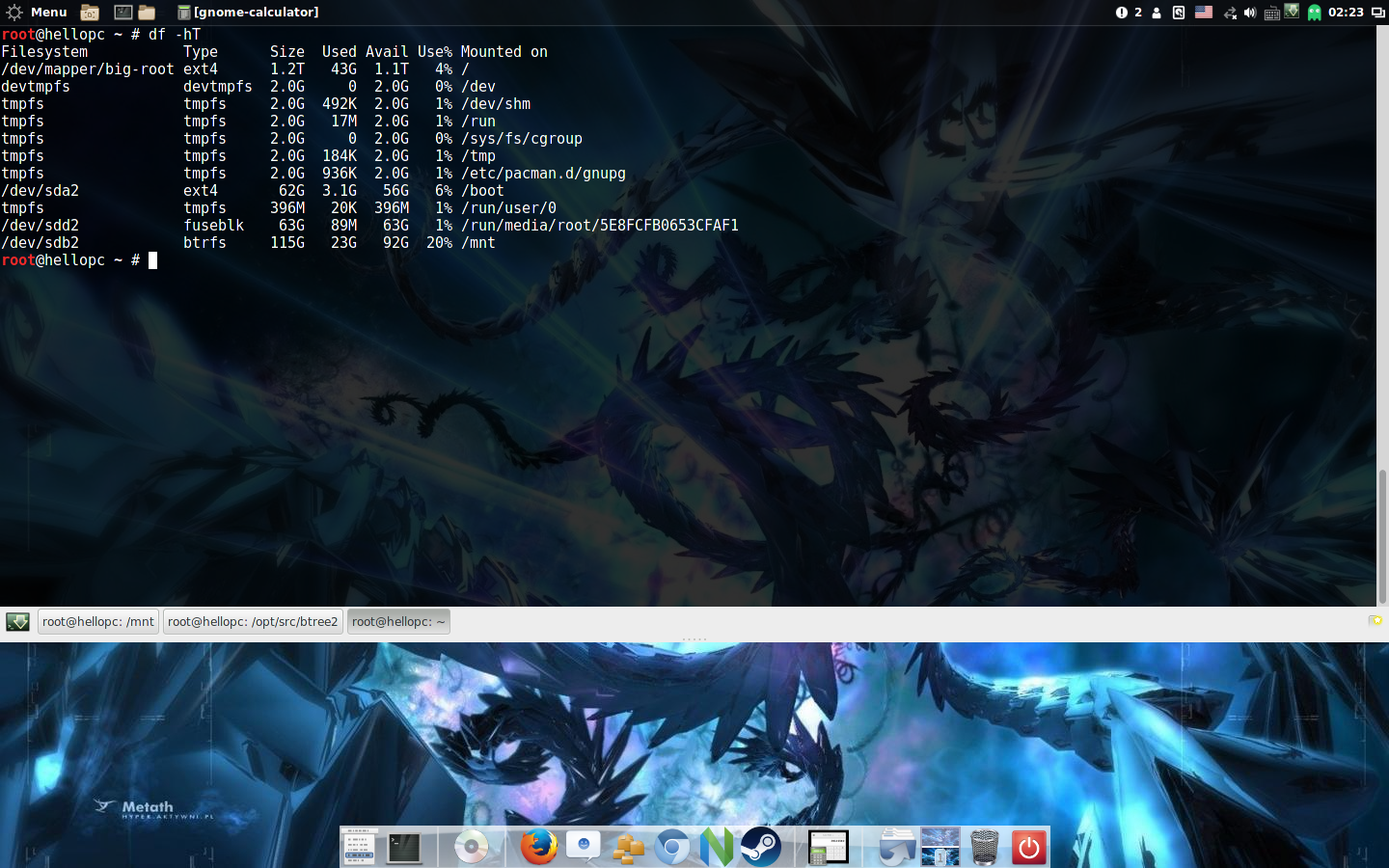Screen dimensions: 1389x868
Task: Open the disk search tray icon
Action: coord(1179,13)
